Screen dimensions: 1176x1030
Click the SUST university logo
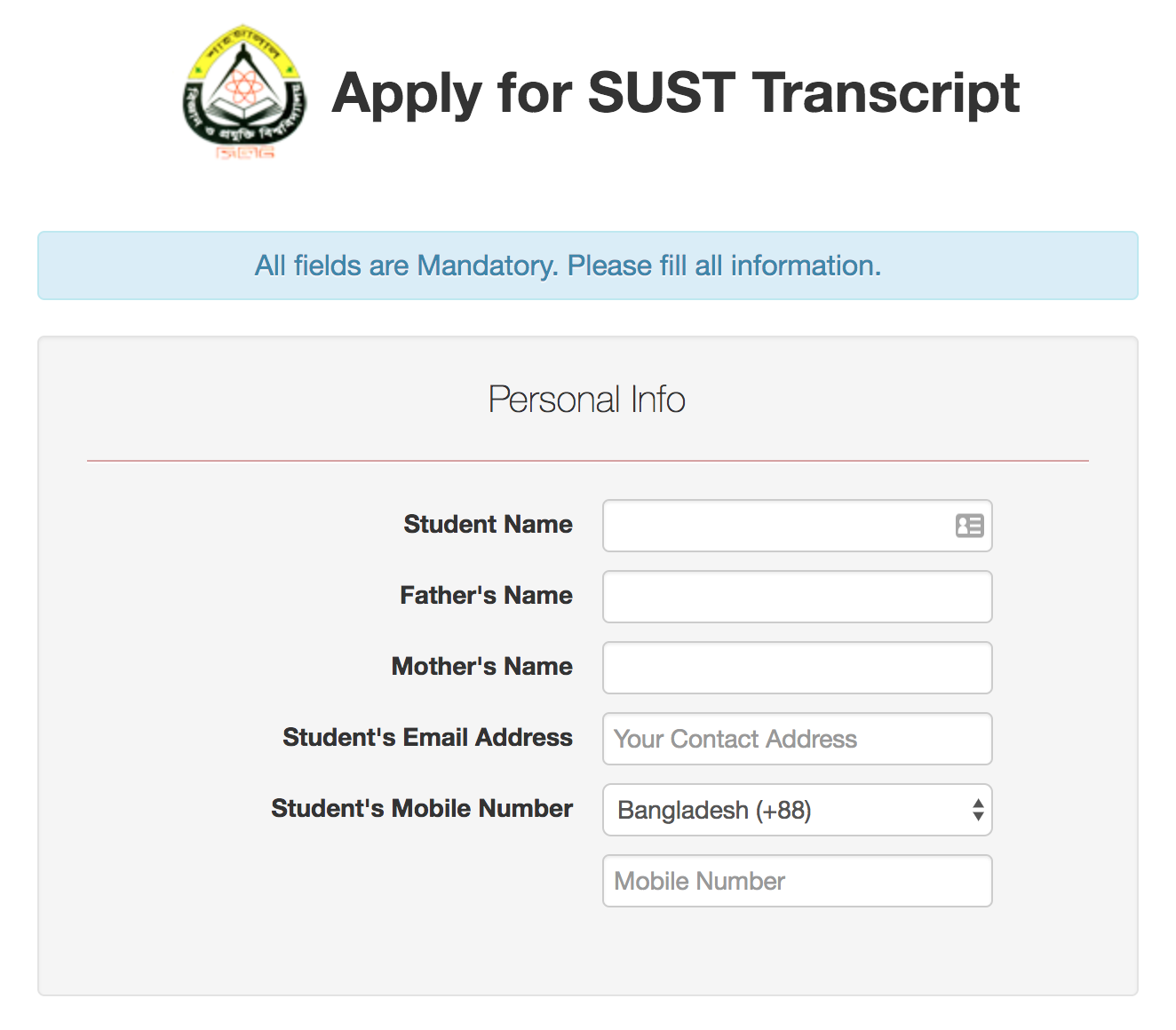pos(245,89)
